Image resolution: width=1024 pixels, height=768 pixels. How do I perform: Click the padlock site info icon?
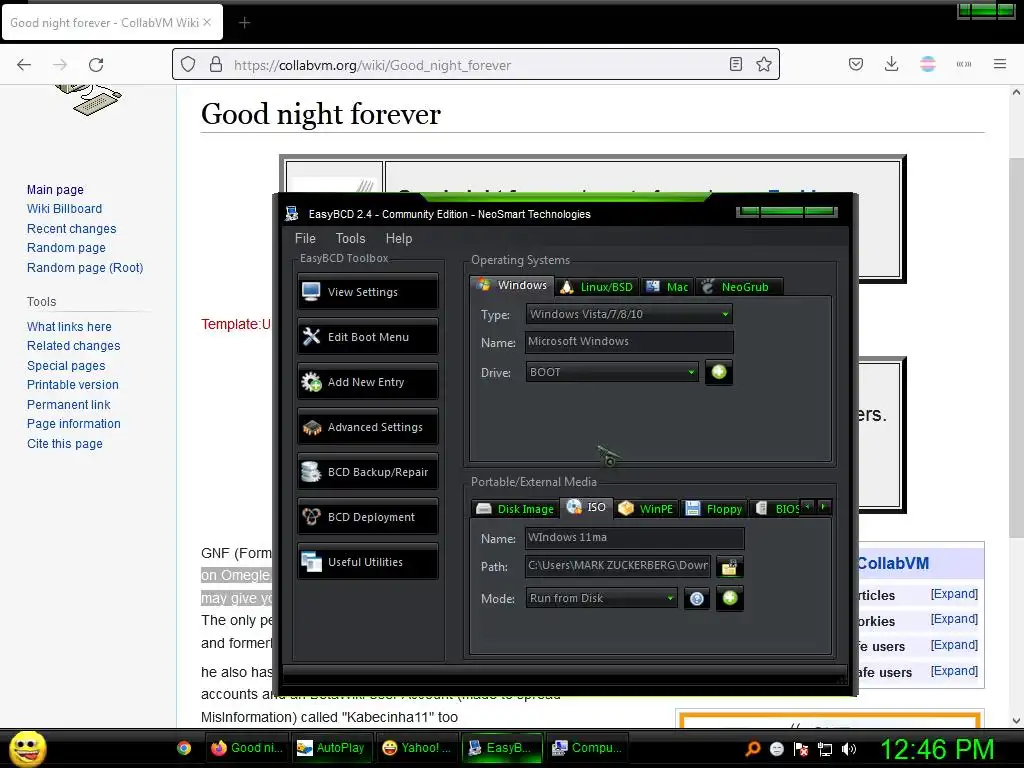(x=216, y=65)
